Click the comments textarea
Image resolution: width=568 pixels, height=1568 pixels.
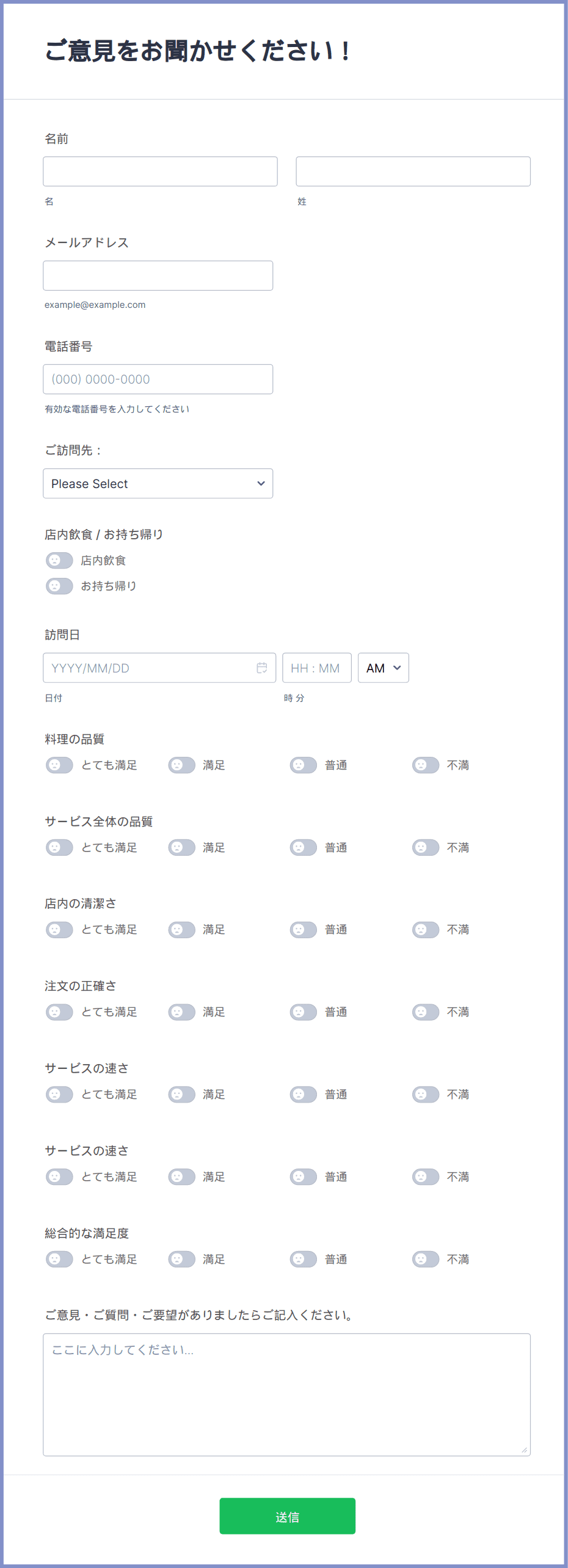point(286,1395)
